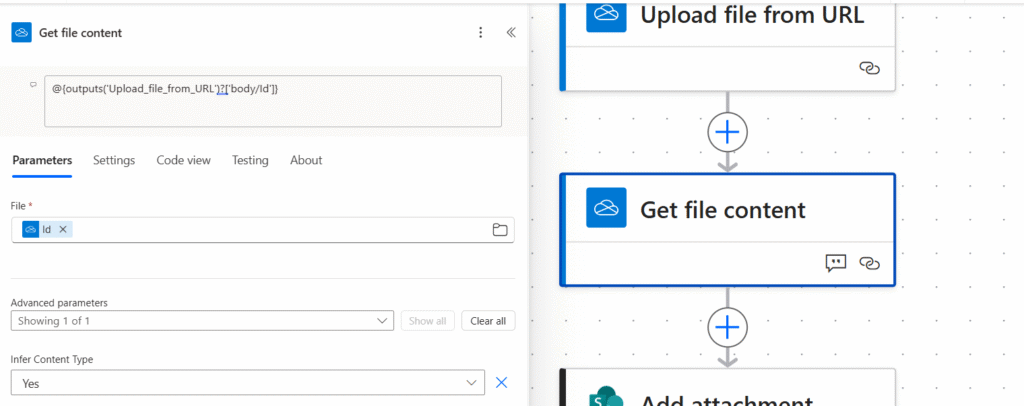Click OneDrive icon on Get file content card
The height and width of the screenshot is (406, 1024).
[606, 208]
